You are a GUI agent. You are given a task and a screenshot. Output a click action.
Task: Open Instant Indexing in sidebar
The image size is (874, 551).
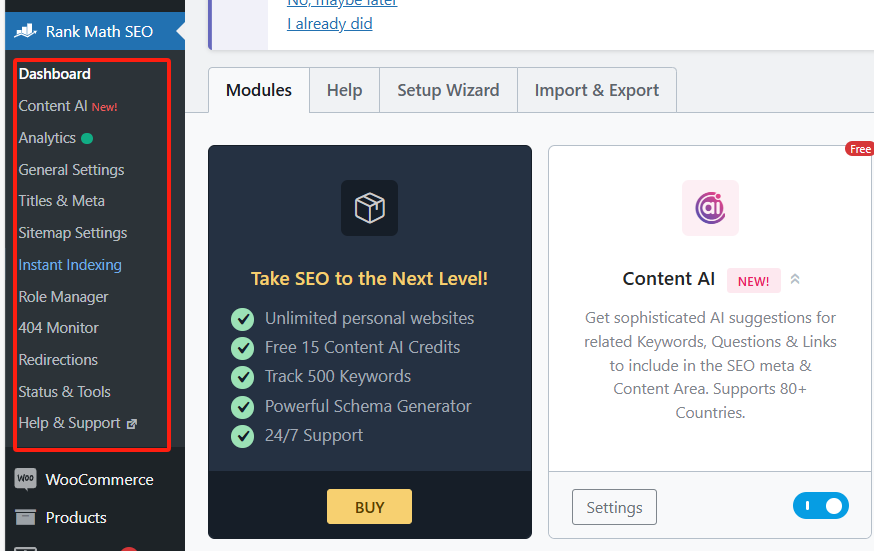tap(70, 265)
